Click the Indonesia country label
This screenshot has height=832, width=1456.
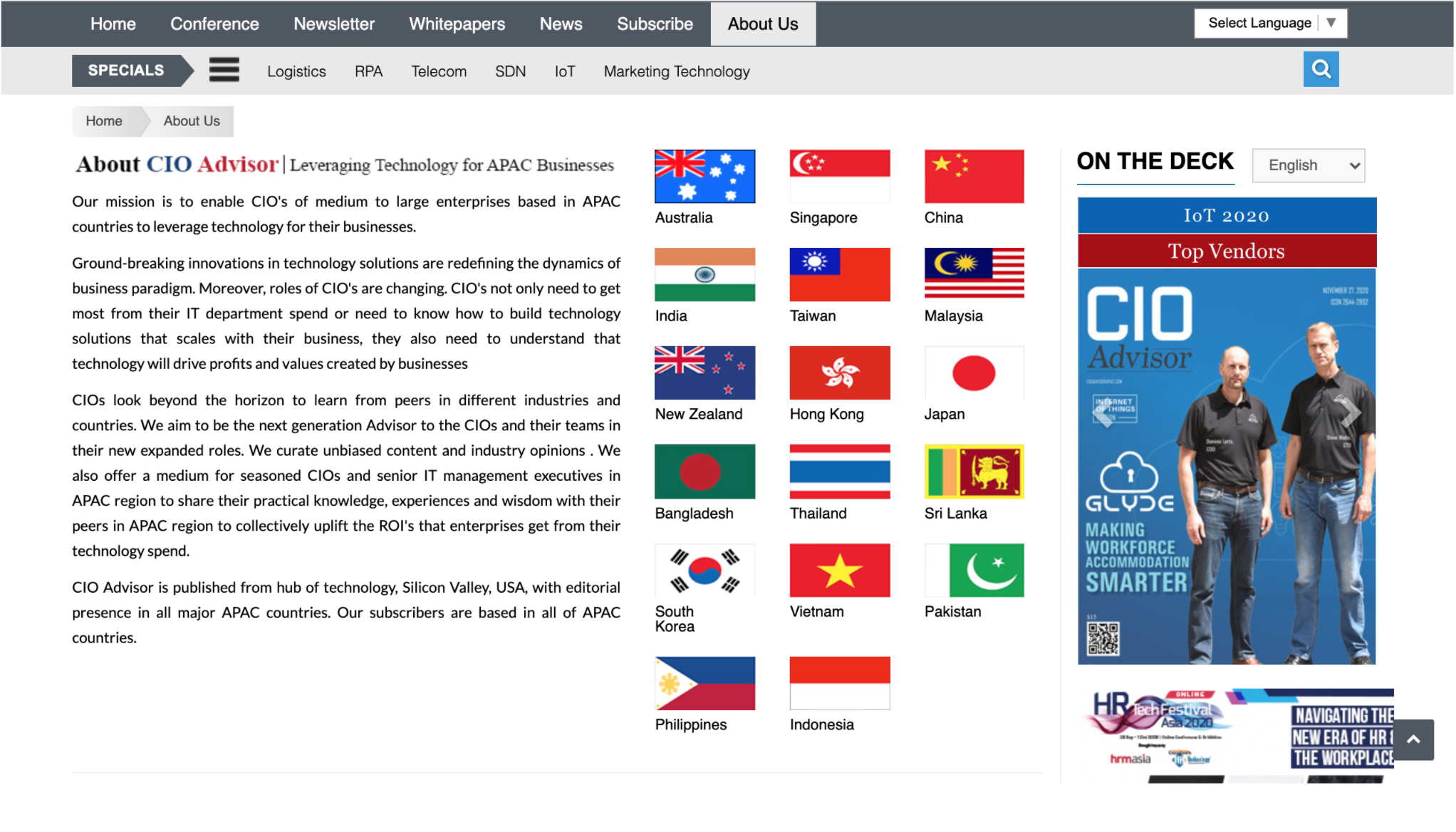coord(821,725)
